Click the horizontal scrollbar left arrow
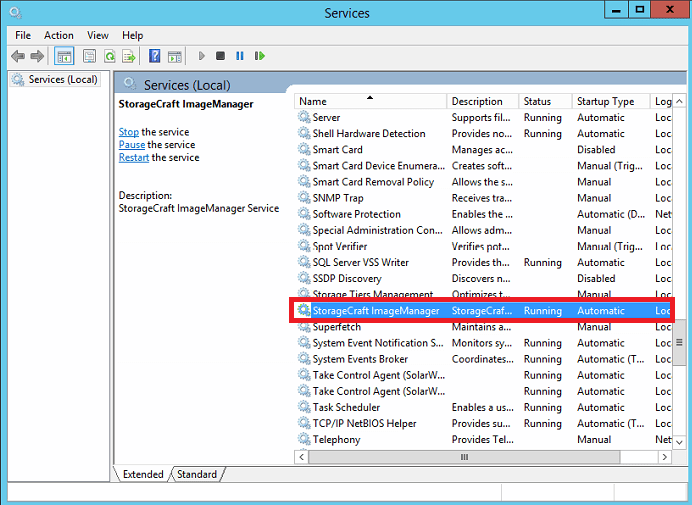Viewport: 692px width, 505px height. pyautogui.click(x=301, y=457)
